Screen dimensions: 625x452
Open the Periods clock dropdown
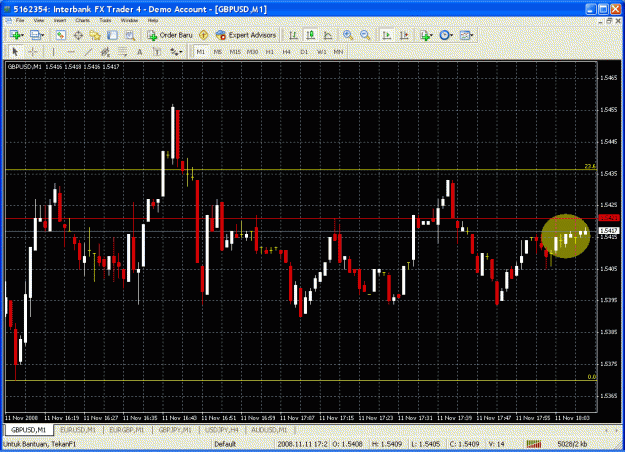[446, 35]
